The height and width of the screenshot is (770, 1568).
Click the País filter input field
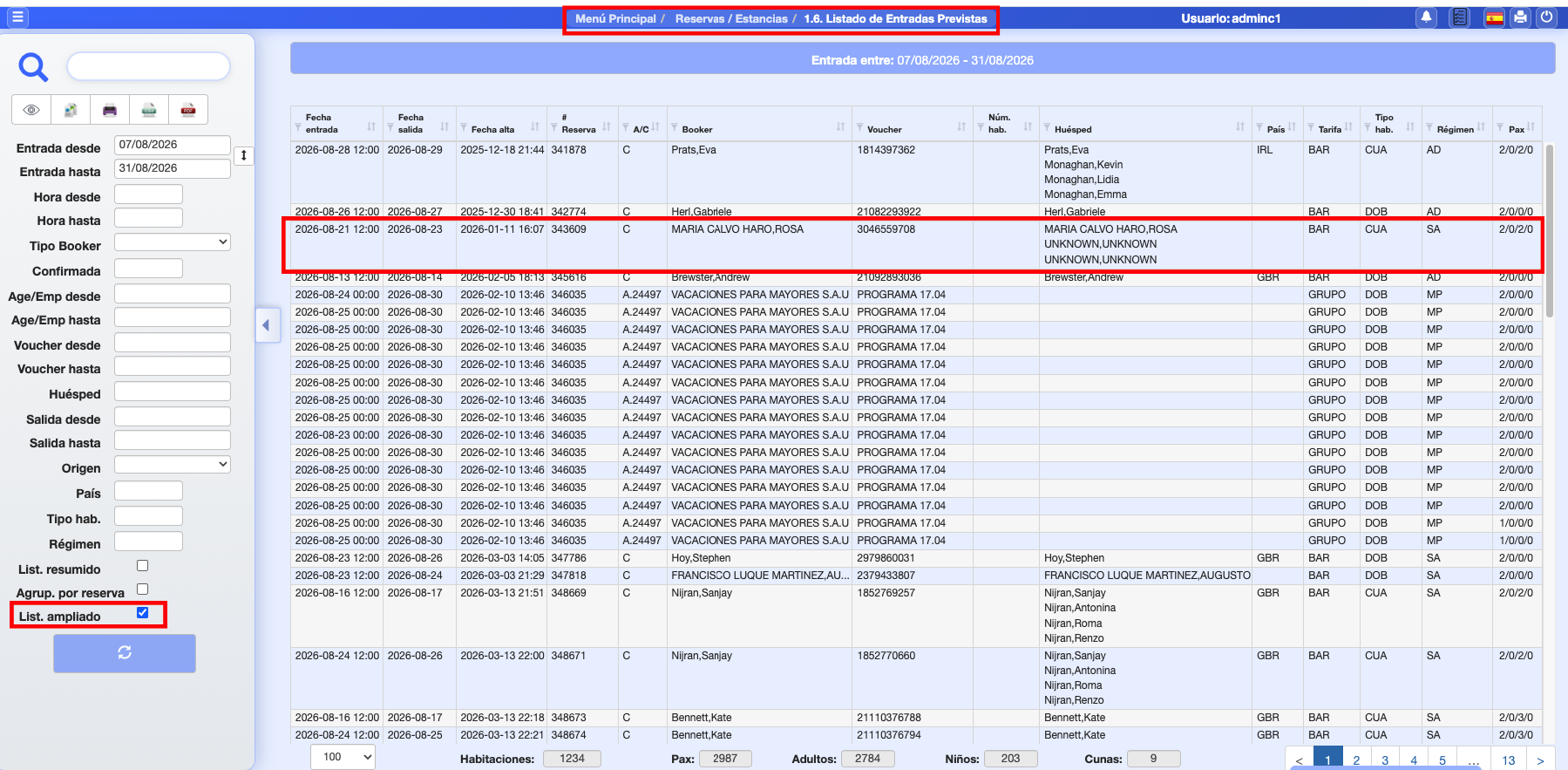(148, 490)
